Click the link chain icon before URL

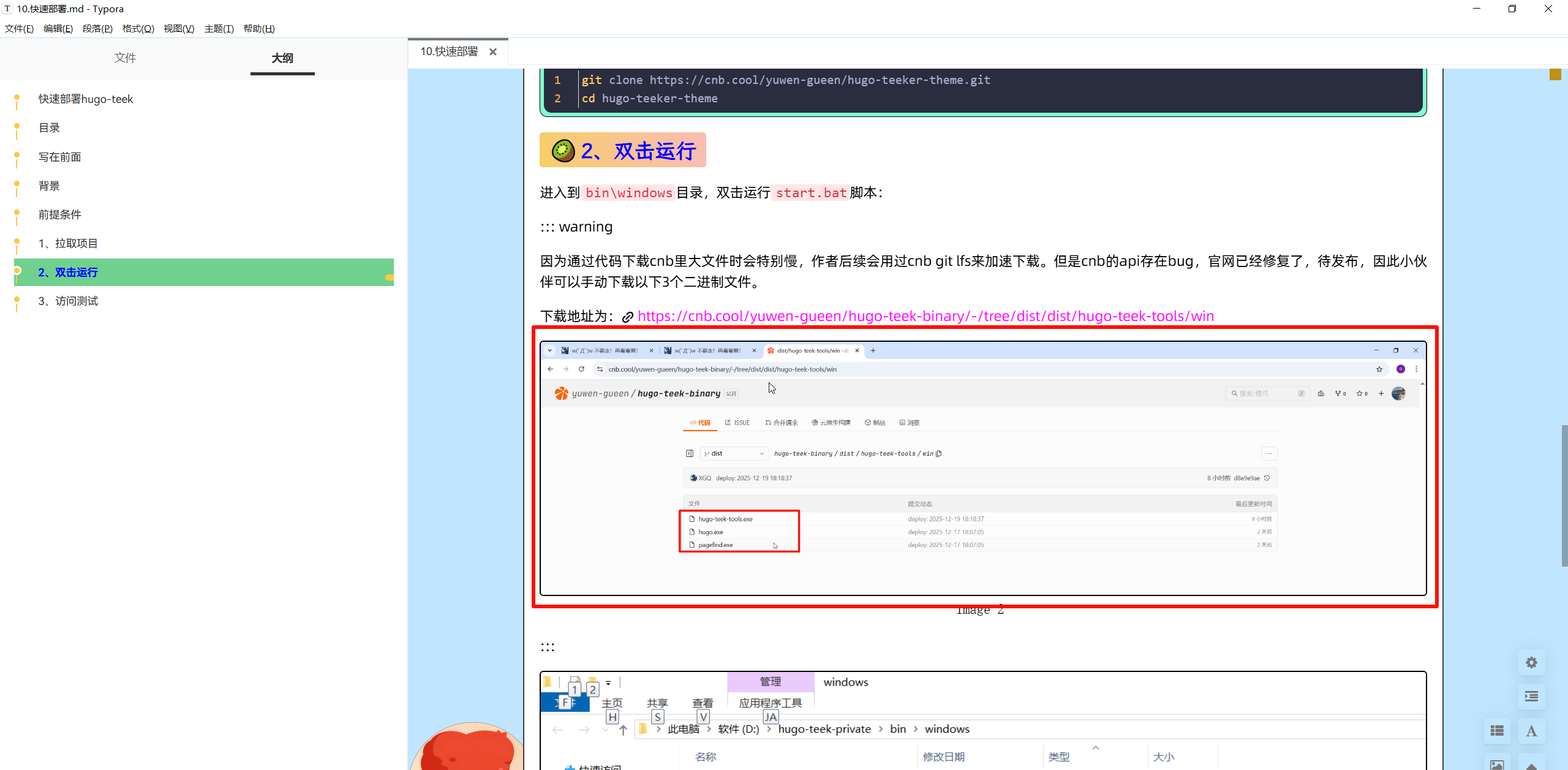click(628, 317)
